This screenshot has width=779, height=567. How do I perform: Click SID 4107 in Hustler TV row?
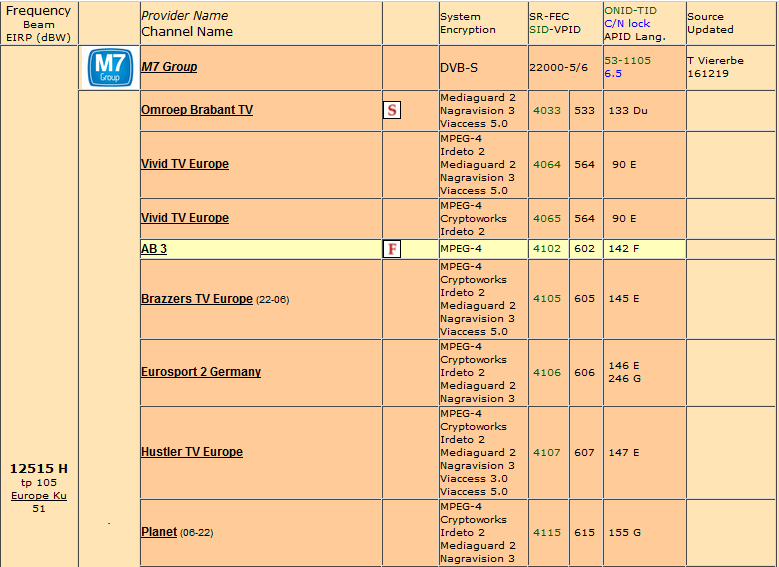pos(547,453)
